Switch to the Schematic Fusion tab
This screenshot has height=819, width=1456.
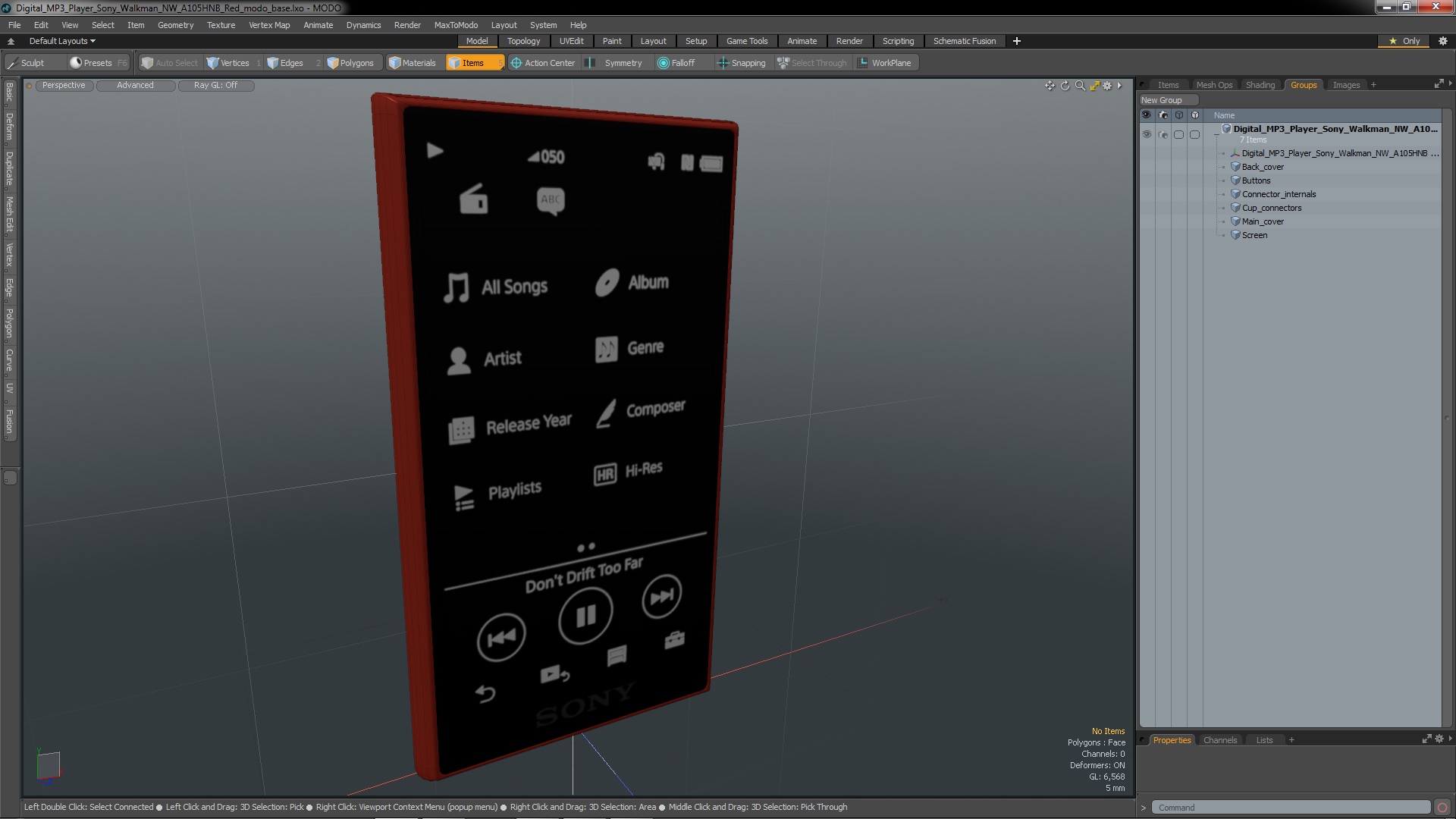[x=964, y=41]
